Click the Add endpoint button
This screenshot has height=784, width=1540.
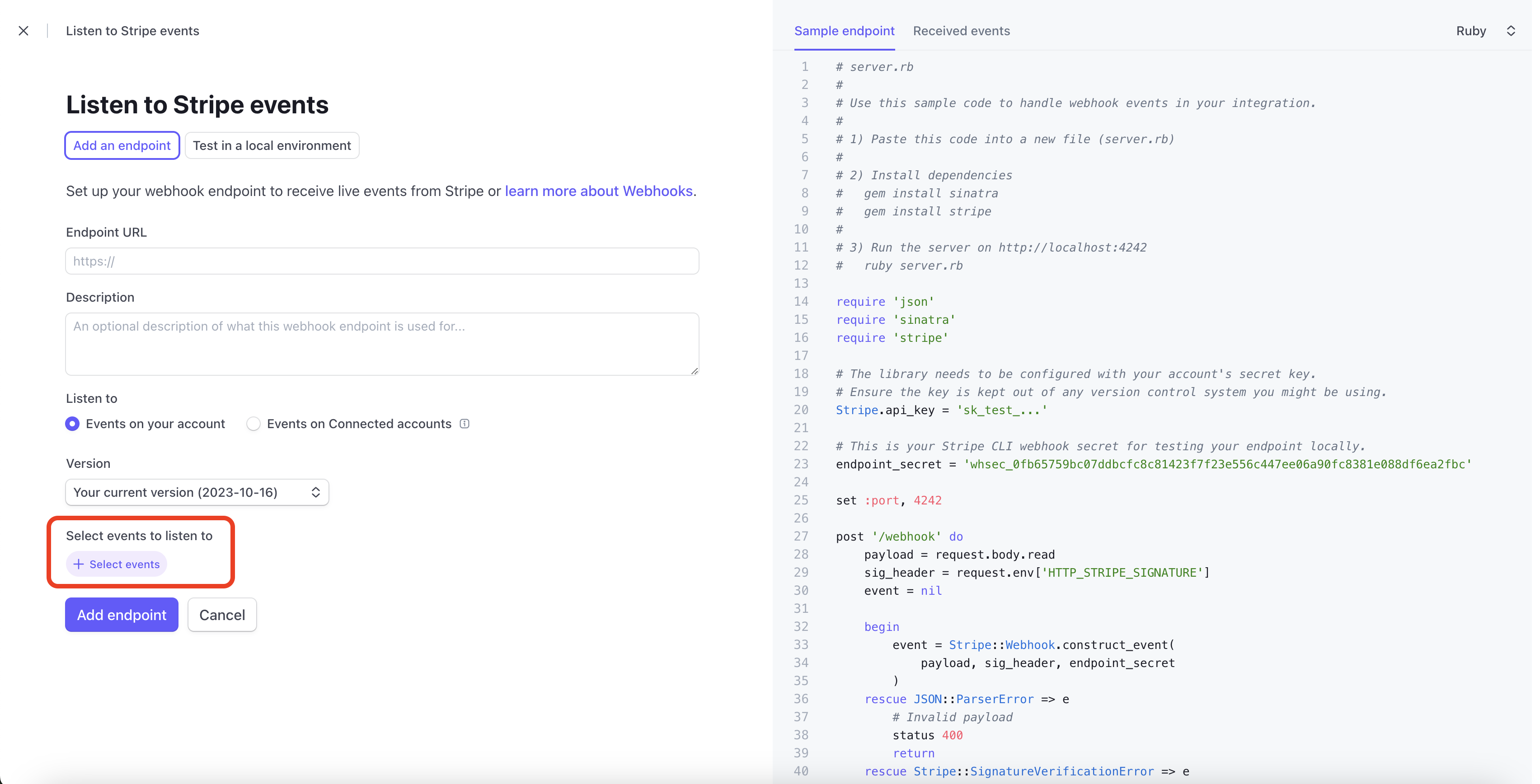122,615
